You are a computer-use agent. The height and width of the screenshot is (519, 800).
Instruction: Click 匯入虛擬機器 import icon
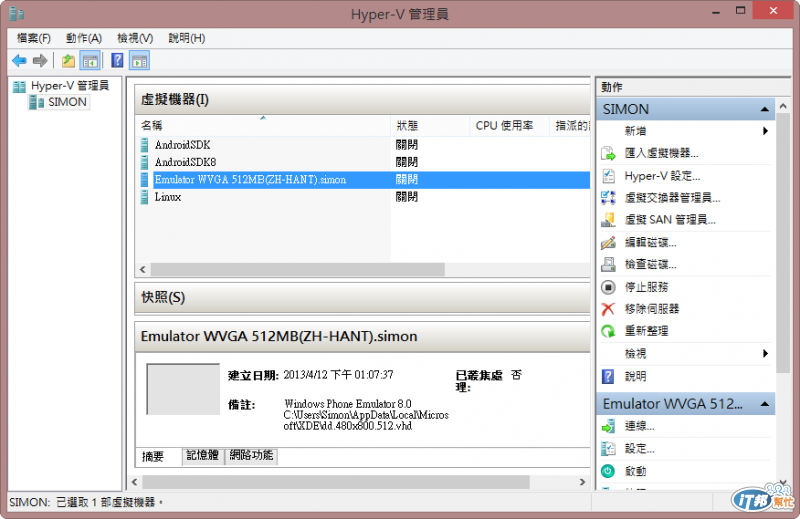coord(608,153)
